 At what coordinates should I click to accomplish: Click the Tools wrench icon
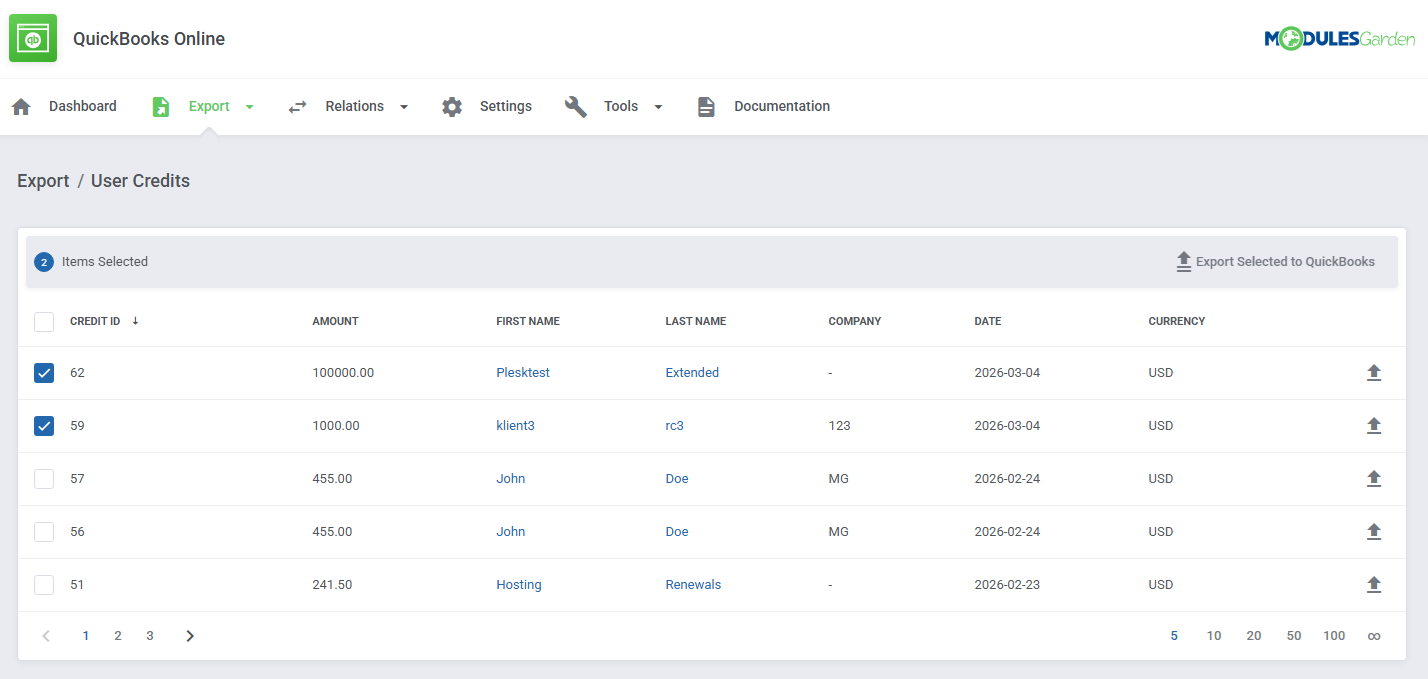(x=576, y=107)
